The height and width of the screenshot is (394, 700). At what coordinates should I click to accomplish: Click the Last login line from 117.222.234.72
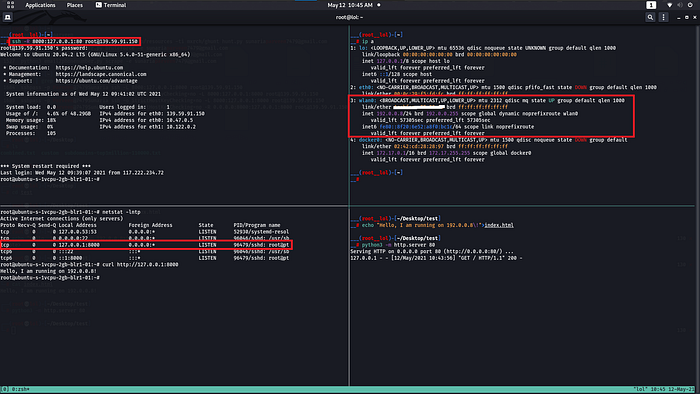tap(82, 173)
